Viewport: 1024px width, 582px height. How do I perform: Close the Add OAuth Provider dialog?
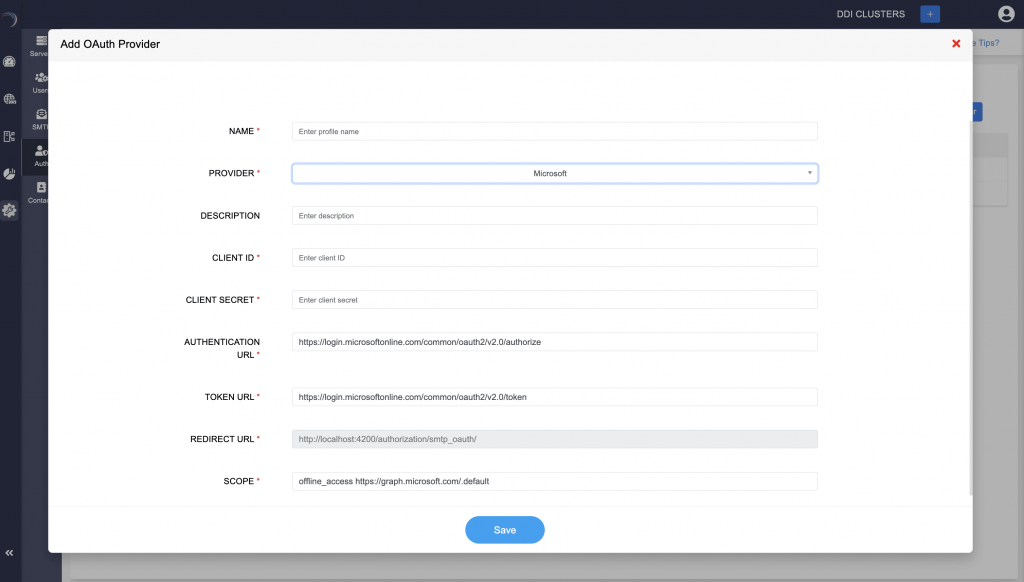(955, 43)
